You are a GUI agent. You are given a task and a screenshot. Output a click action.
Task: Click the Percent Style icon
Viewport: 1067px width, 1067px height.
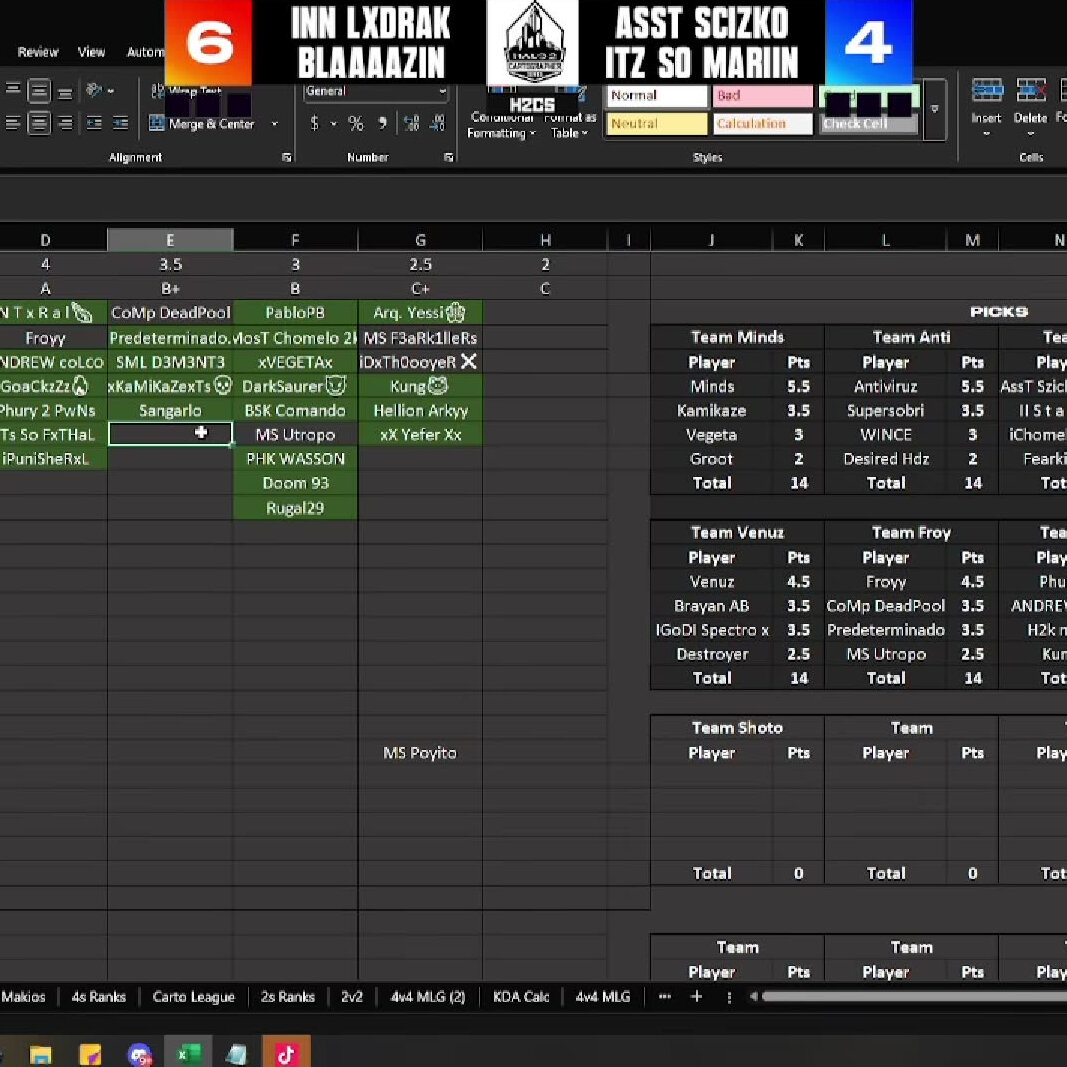pos(355,124)
